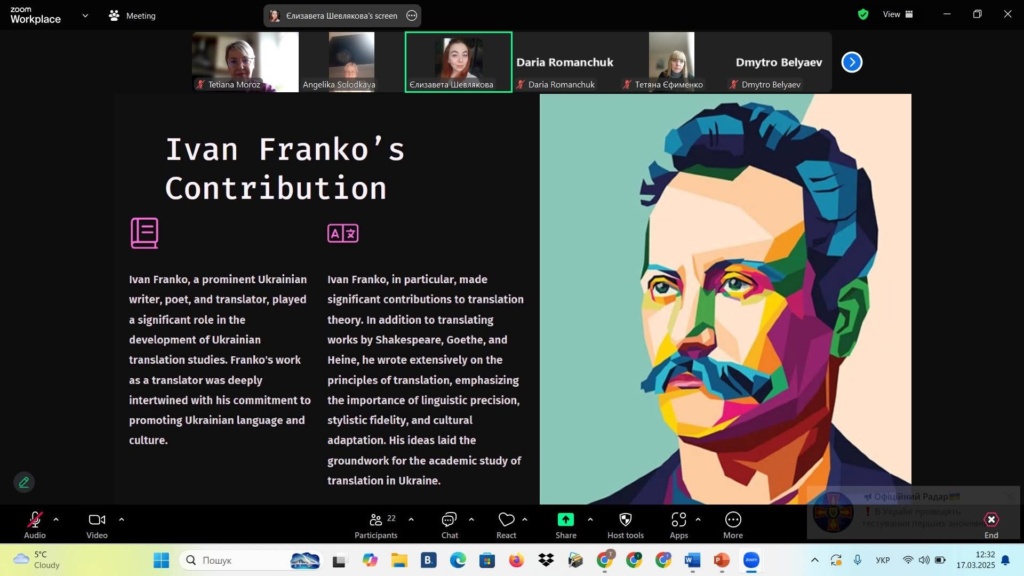Viewport: 1024px width, 576px height.
Task: Open the View layout menu
Action: (x=898, y=14)
